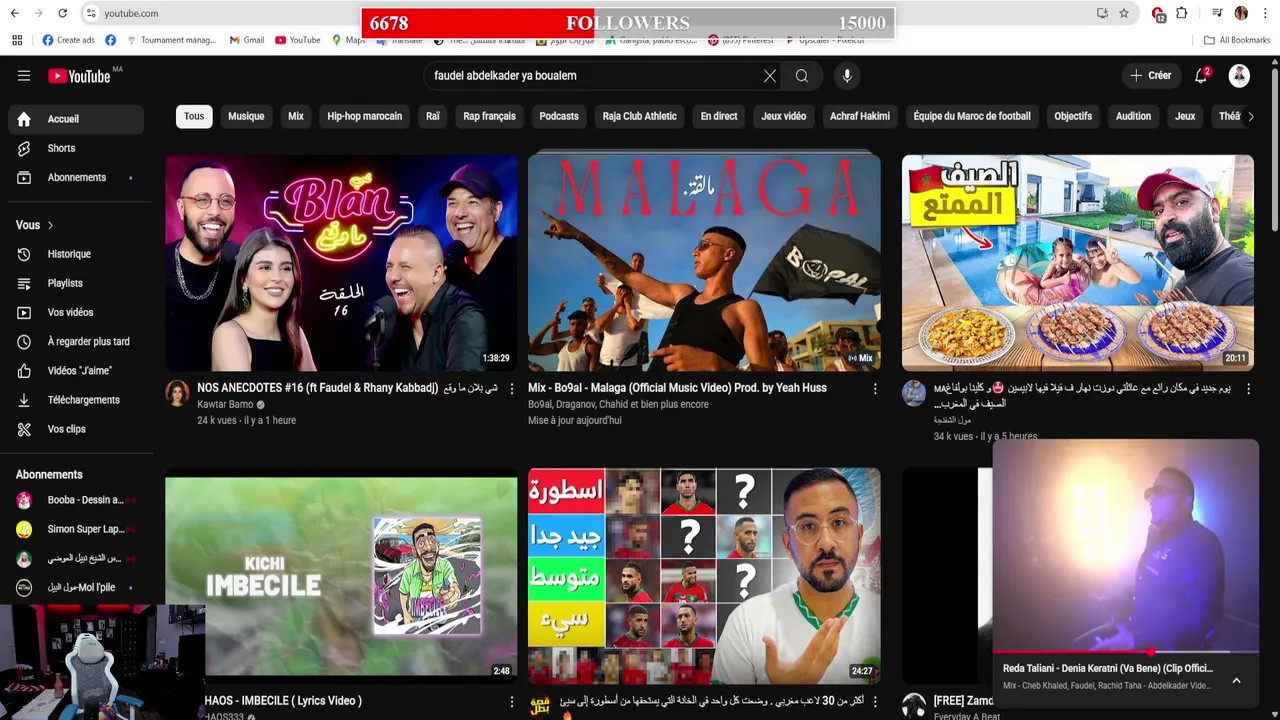
Task: Open Kawtar Bamo channel name link
Action: coord(225,405)
